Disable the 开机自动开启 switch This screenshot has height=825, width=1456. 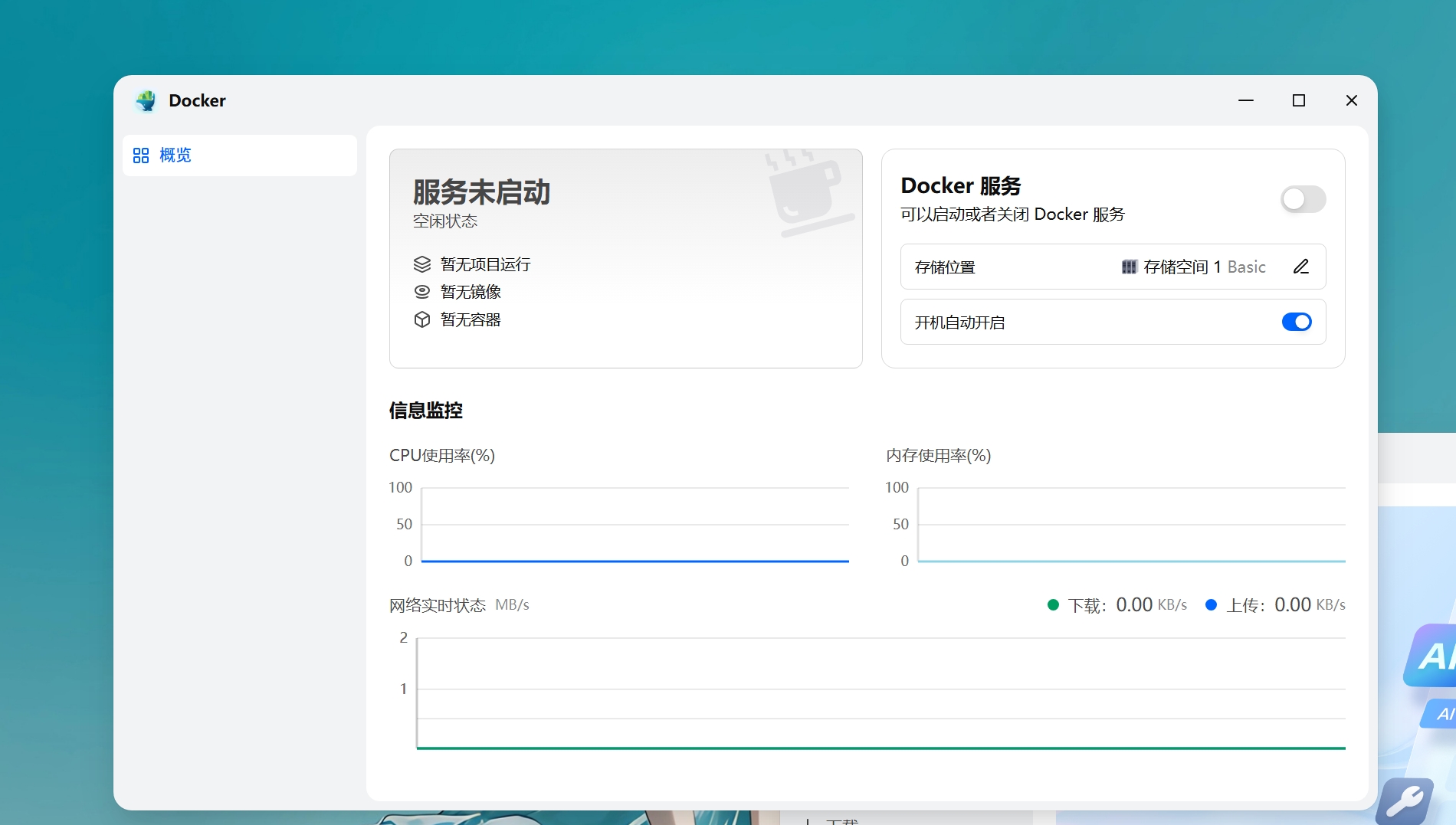(x=1297, y=322)
